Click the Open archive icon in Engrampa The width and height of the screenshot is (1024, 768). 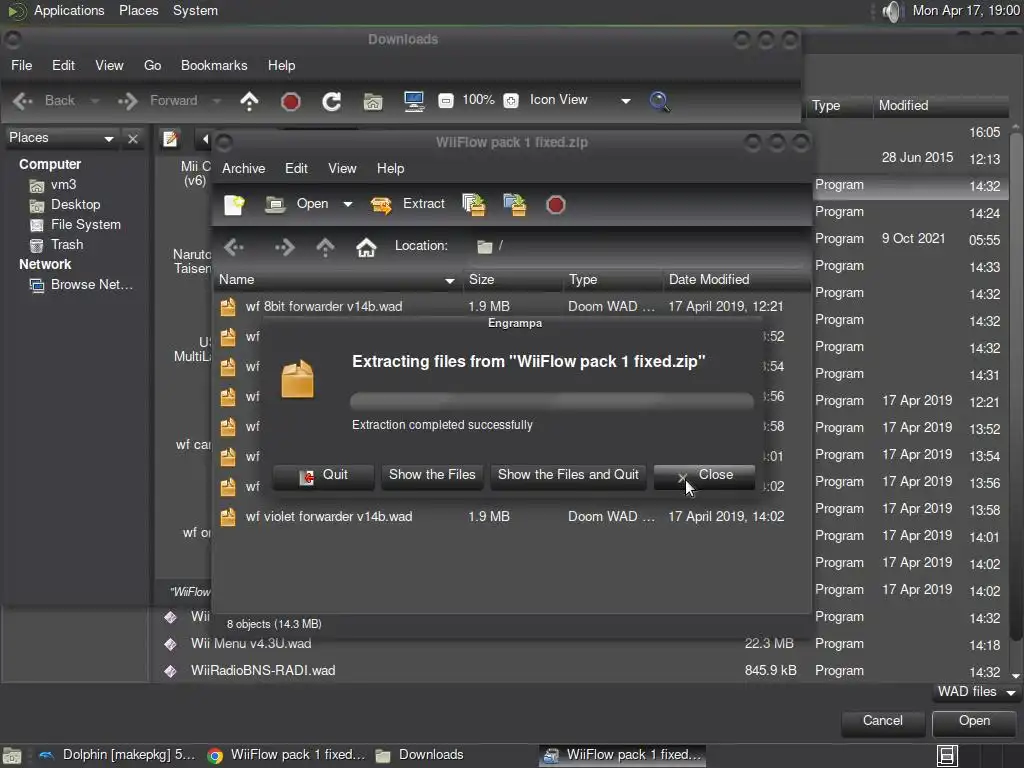(275, 204)
